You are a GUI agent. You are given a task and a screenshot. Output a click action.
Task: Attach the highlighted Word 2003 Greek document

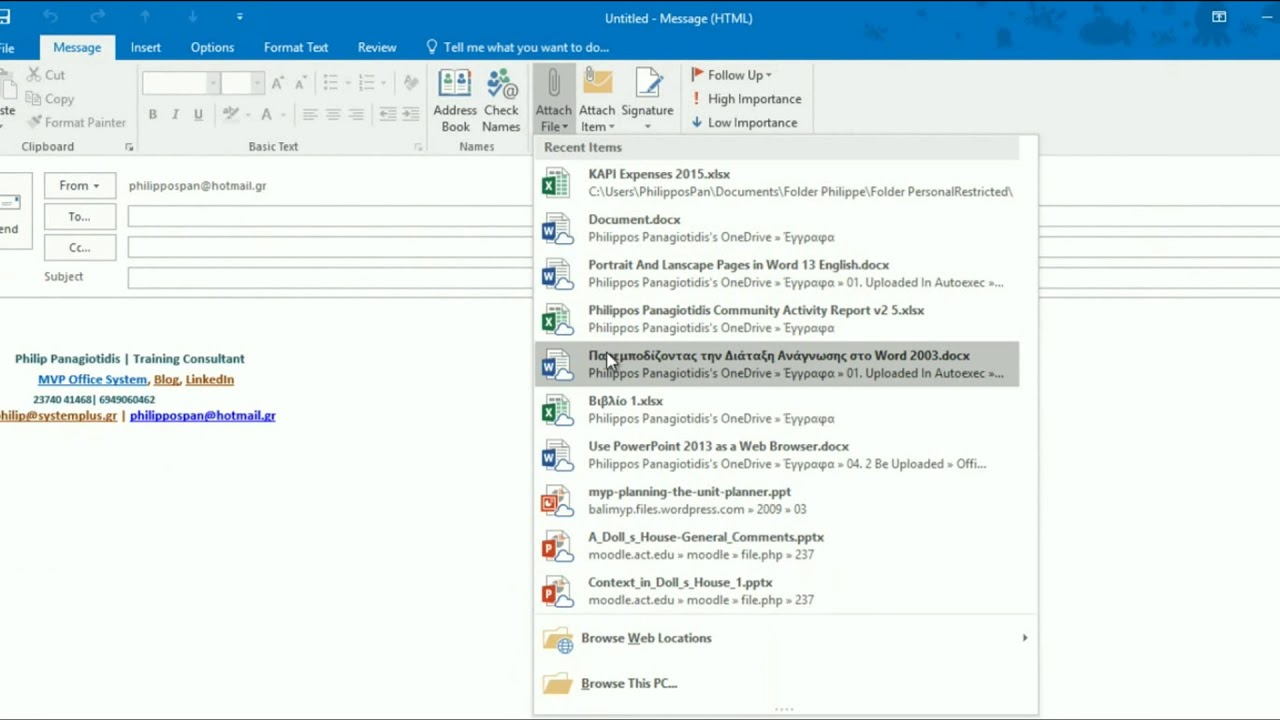click(x=777, y=364)
